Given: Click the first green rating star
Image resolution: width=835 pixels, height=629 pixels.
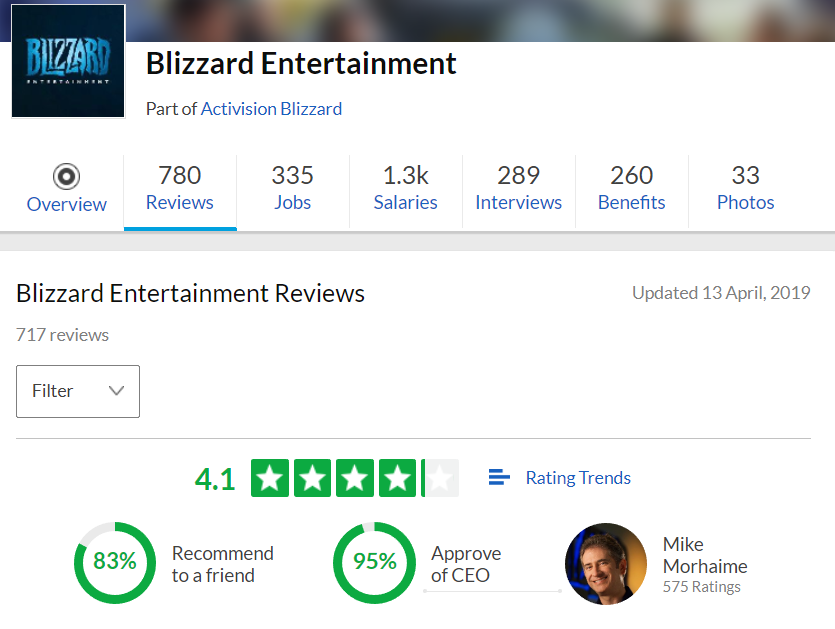Looking at the screenshot, I should [270, 478].
